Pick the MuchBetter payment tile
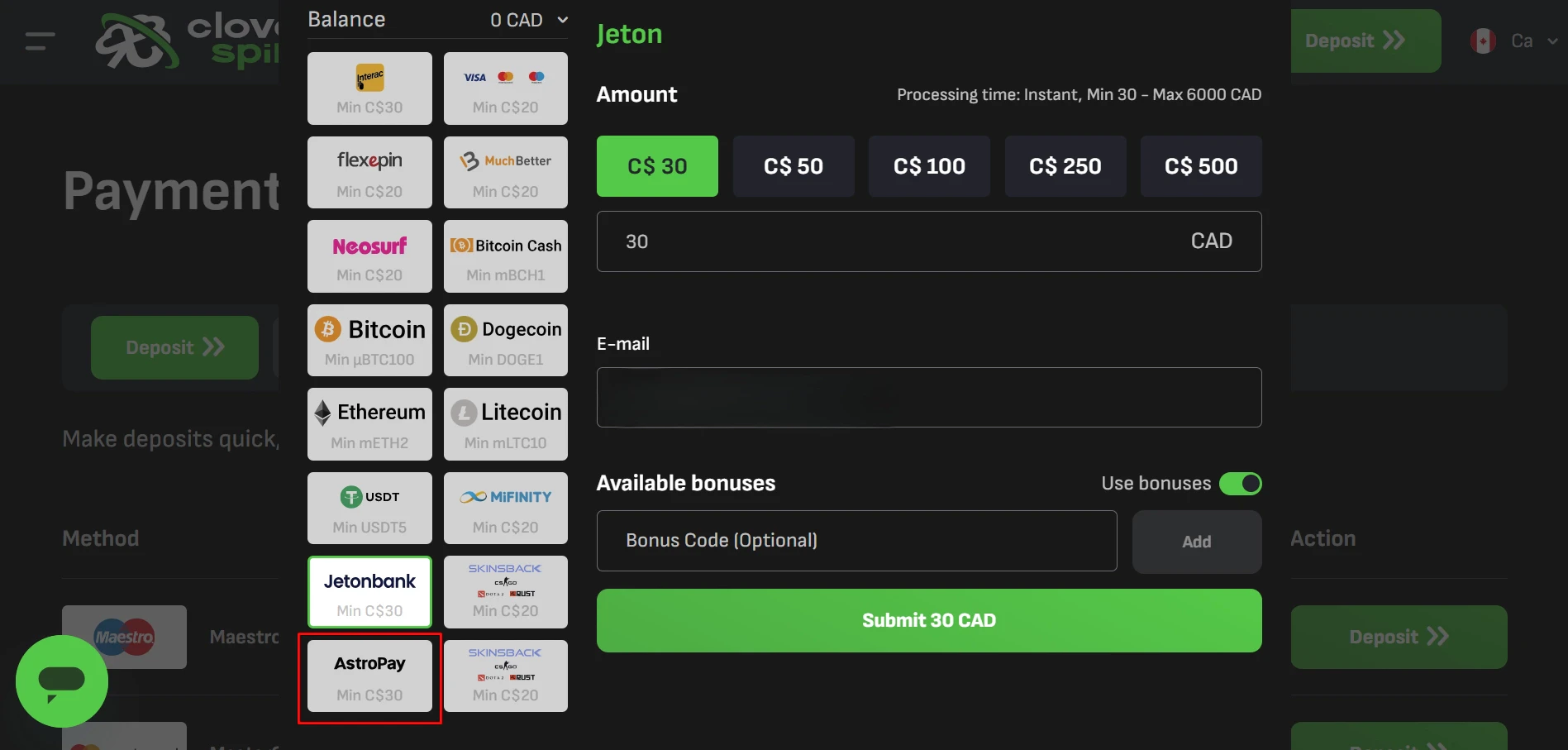Image resolution: width=1568 pixels, height=750 pixels. pyautogui.click(x=506, y=172)
